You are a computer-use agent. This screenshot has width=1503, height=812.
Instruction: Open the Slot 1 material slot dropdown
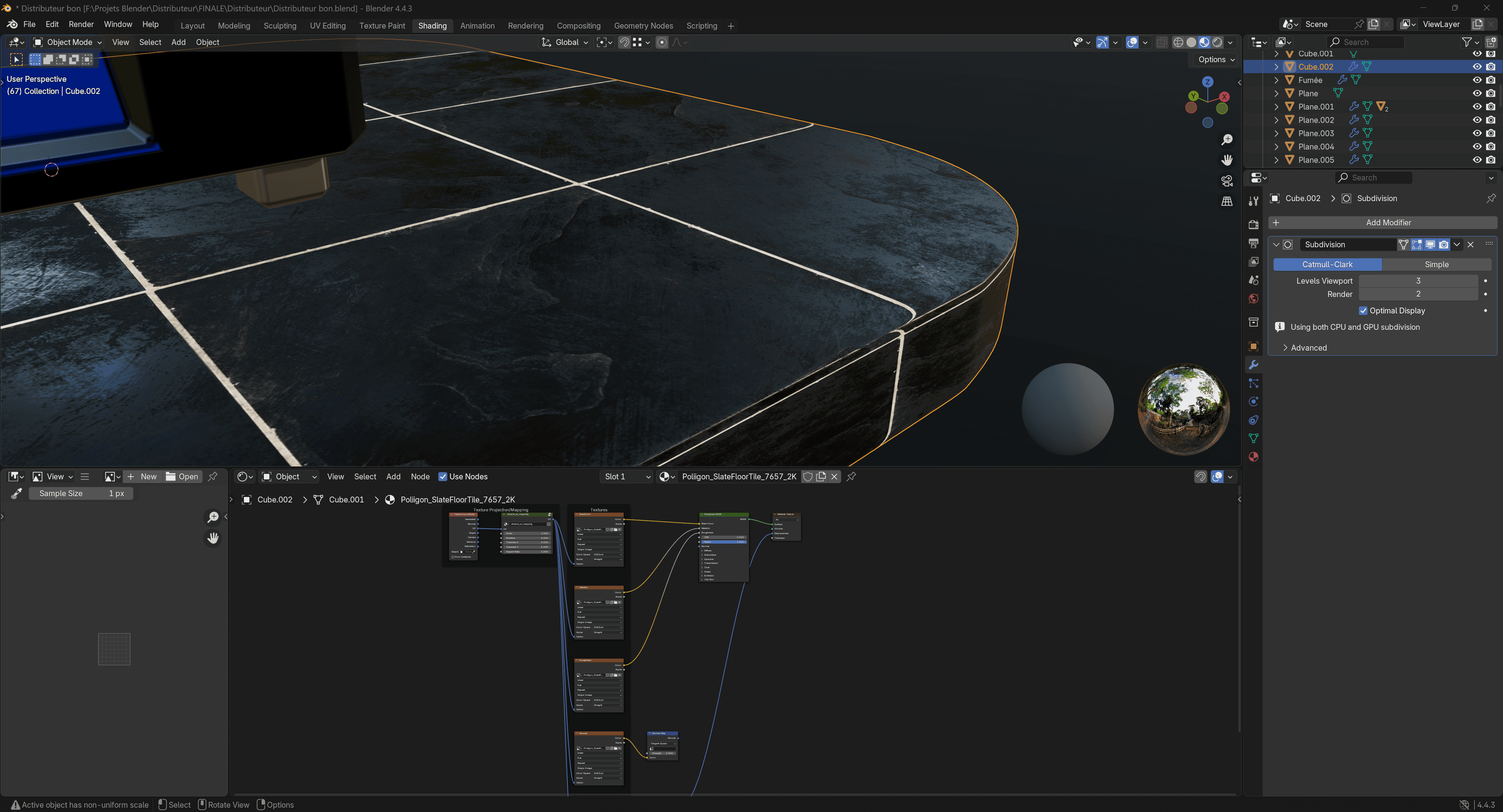pyautogui.click(x=627, y=477)
